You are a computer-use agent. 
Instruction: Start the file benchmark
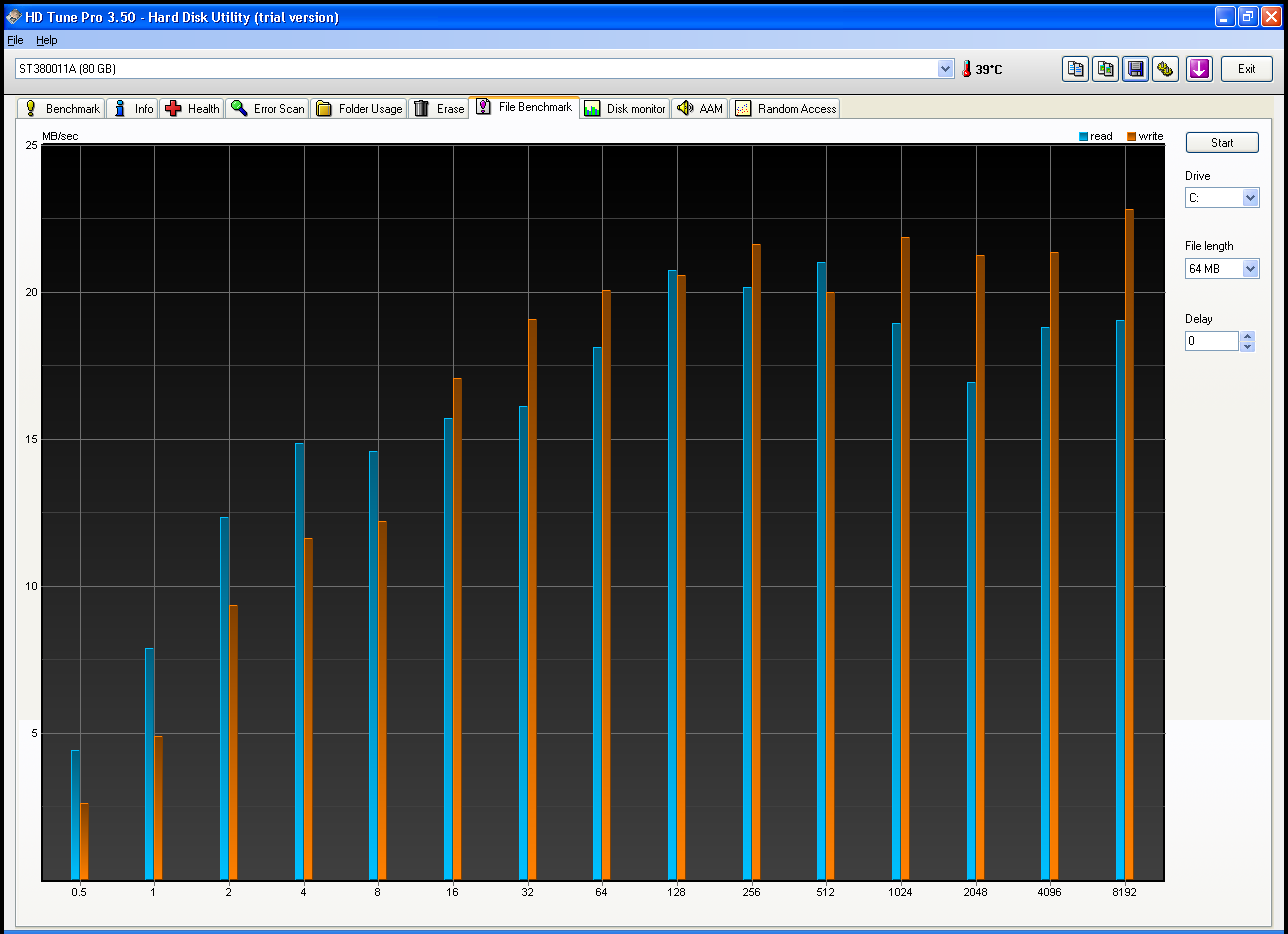1222,143
